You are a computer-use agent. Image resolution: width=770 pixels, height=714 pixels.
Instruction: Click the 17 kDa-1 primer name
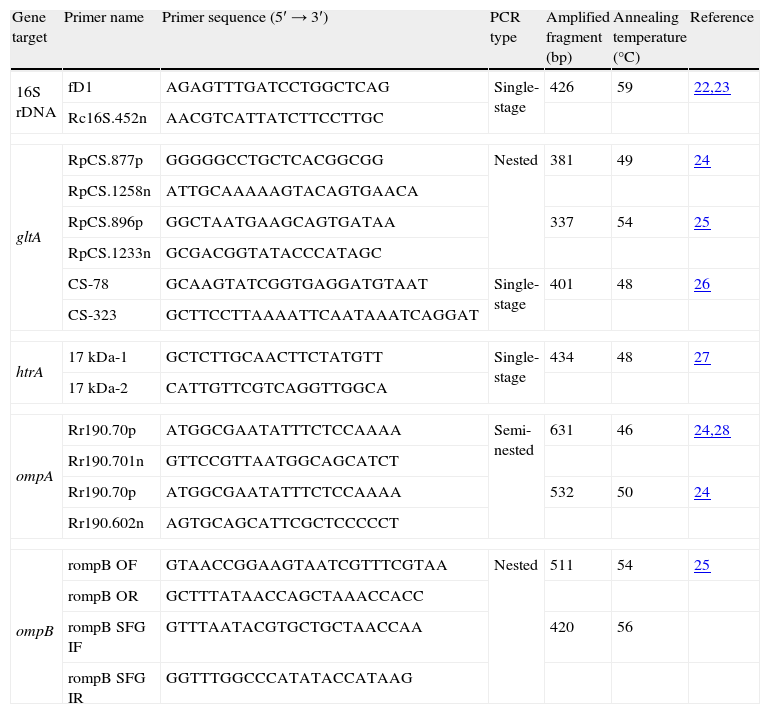[97, 357]
